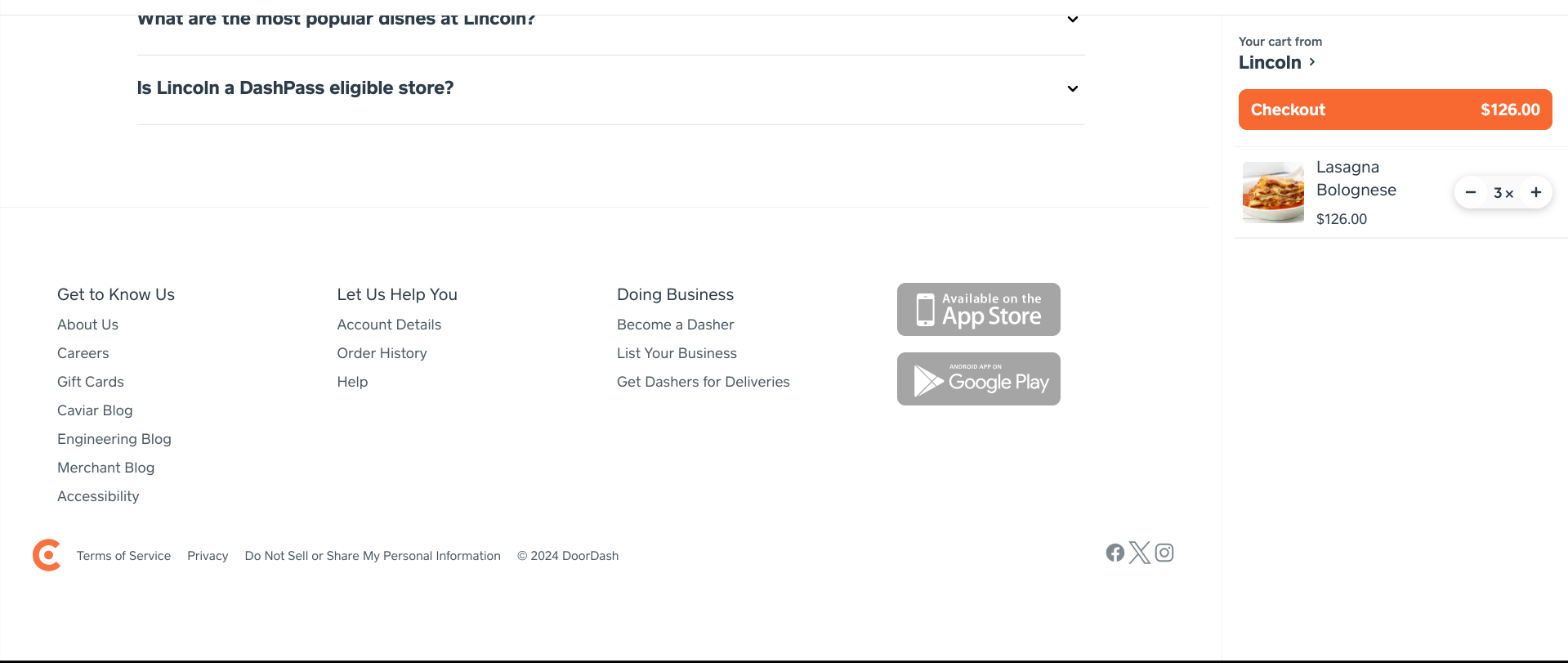1568x663 pixels.
Task: Open the Accessibility footer link
Action: [x=98, y=496]
